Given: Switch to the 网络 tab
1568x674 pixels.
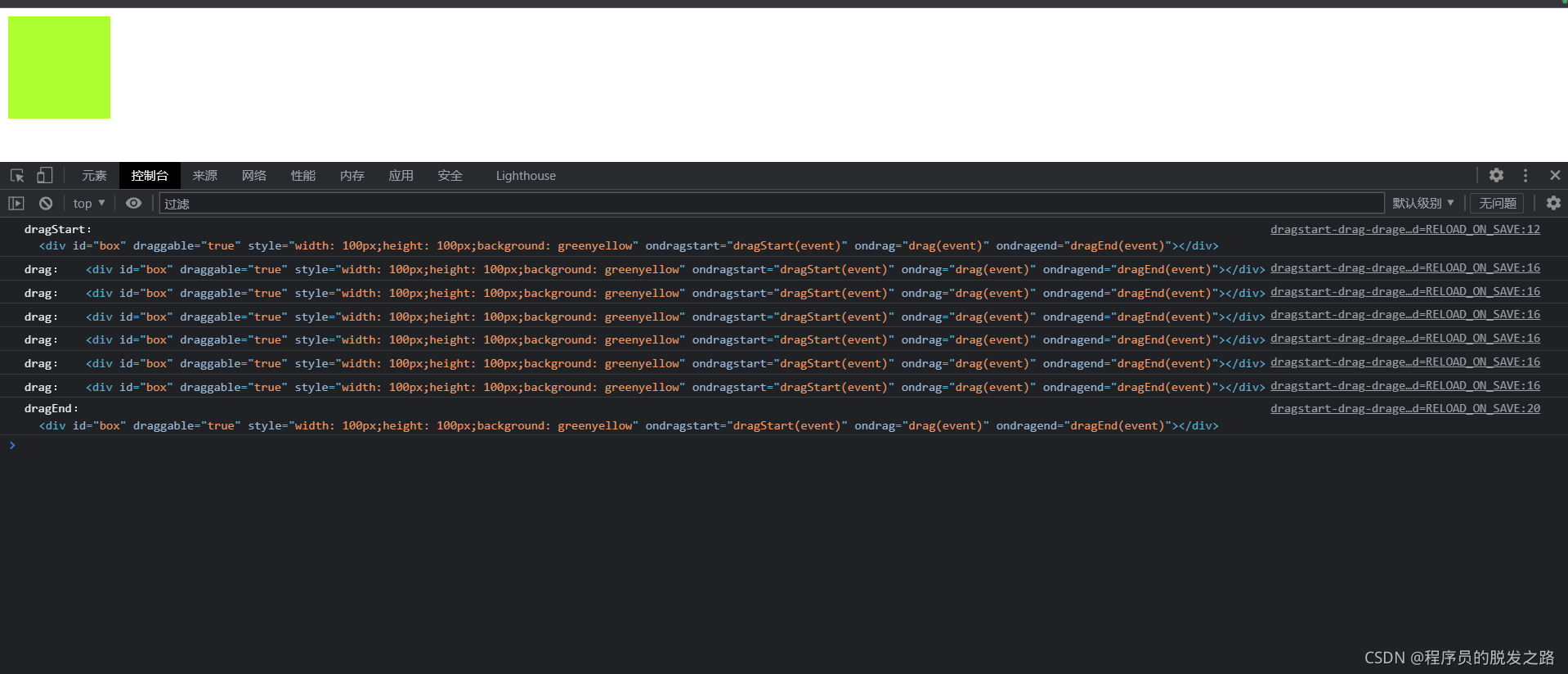Looking at the screenshot, I should 254,176.
